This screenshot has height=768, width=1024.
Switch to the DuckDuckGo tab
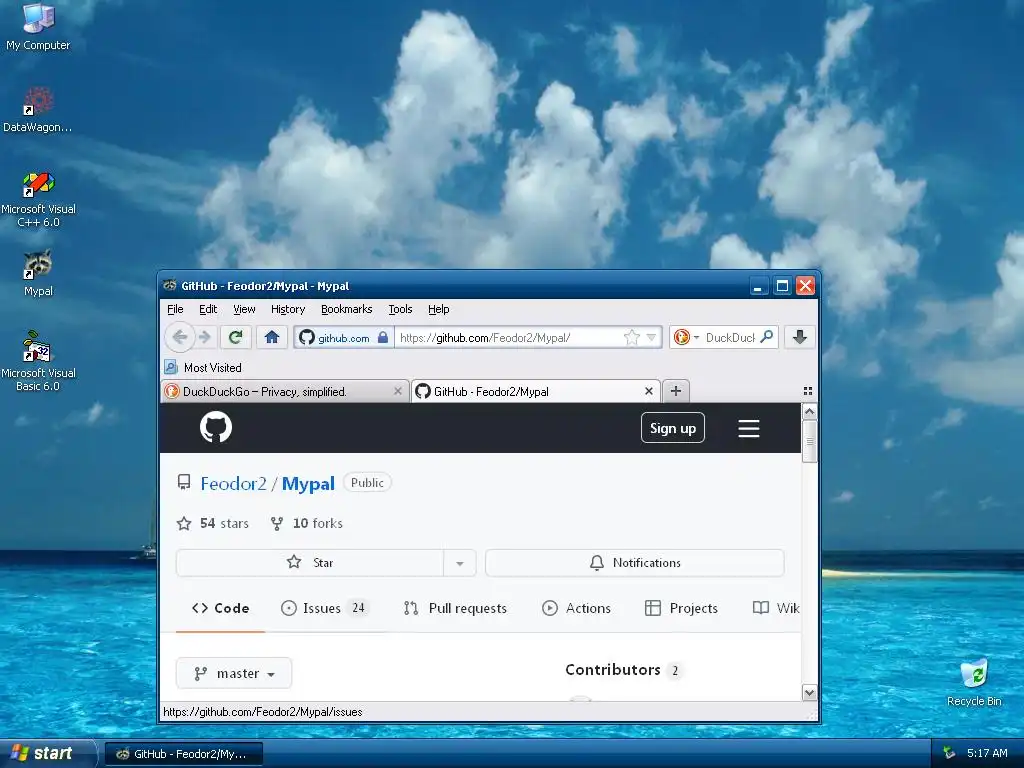(285, 391)
